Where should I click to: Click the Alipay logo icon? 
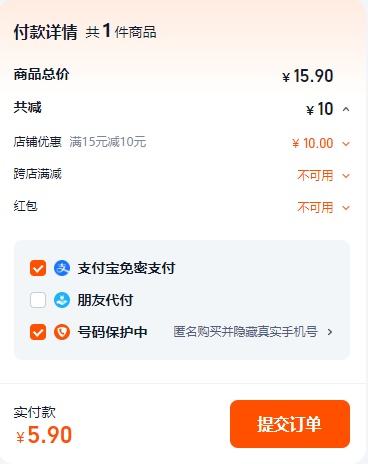click(62, 268)
